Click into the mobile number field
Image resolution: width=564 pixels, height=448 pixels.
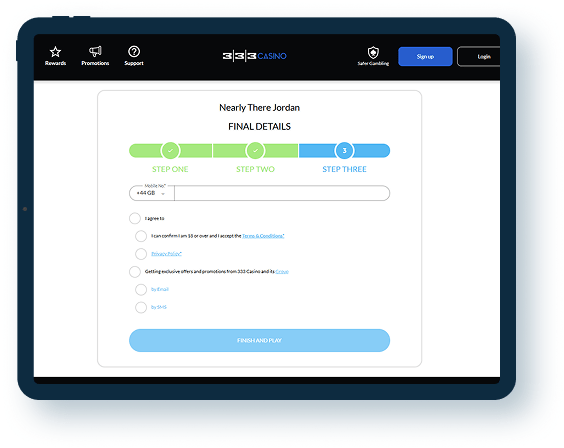[x=282, y=193]
